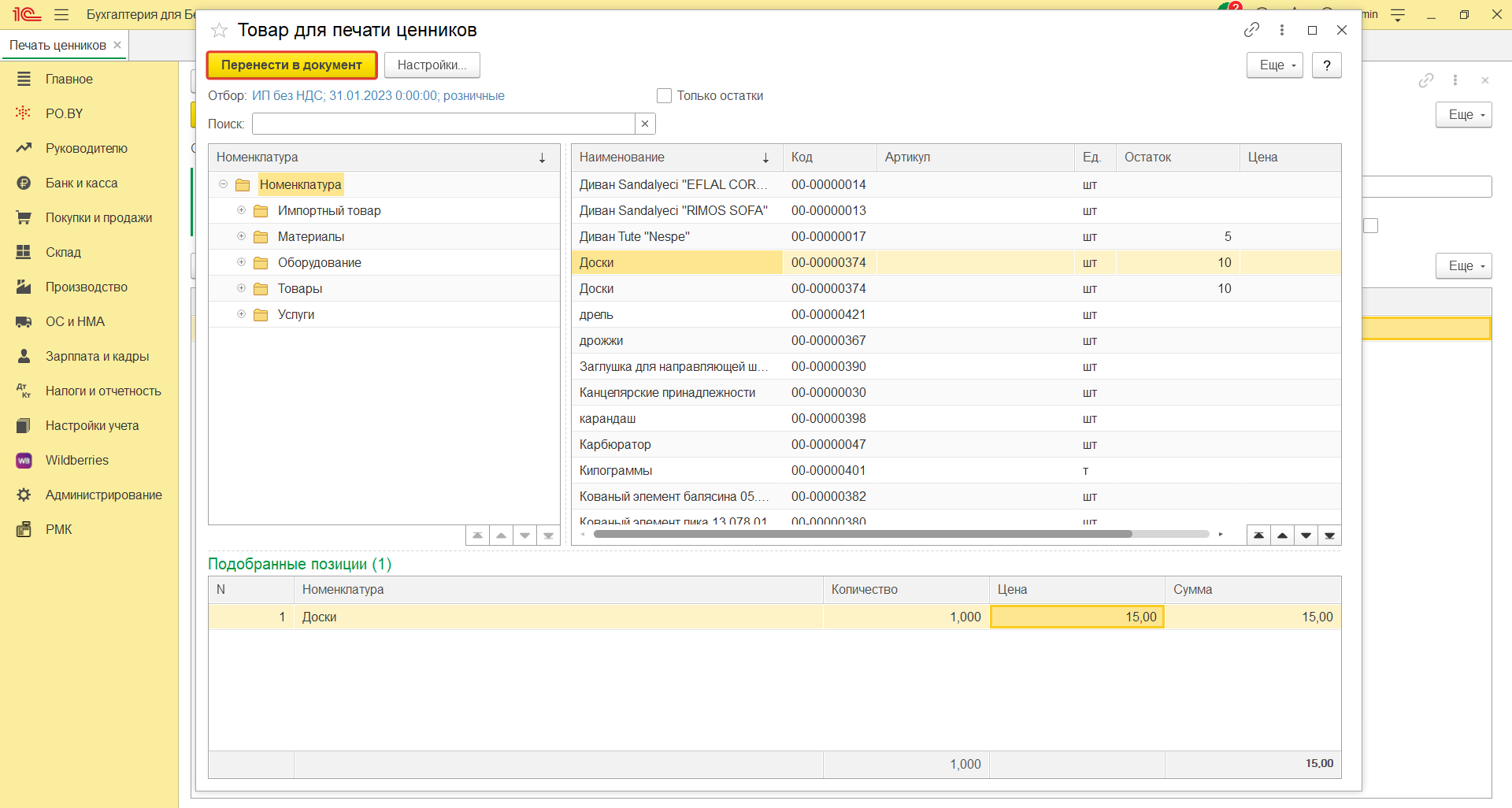The image size is (1512, 808).
Task: Enable the 'Только остатки' checkbox
Action: [x=664, y=96]
